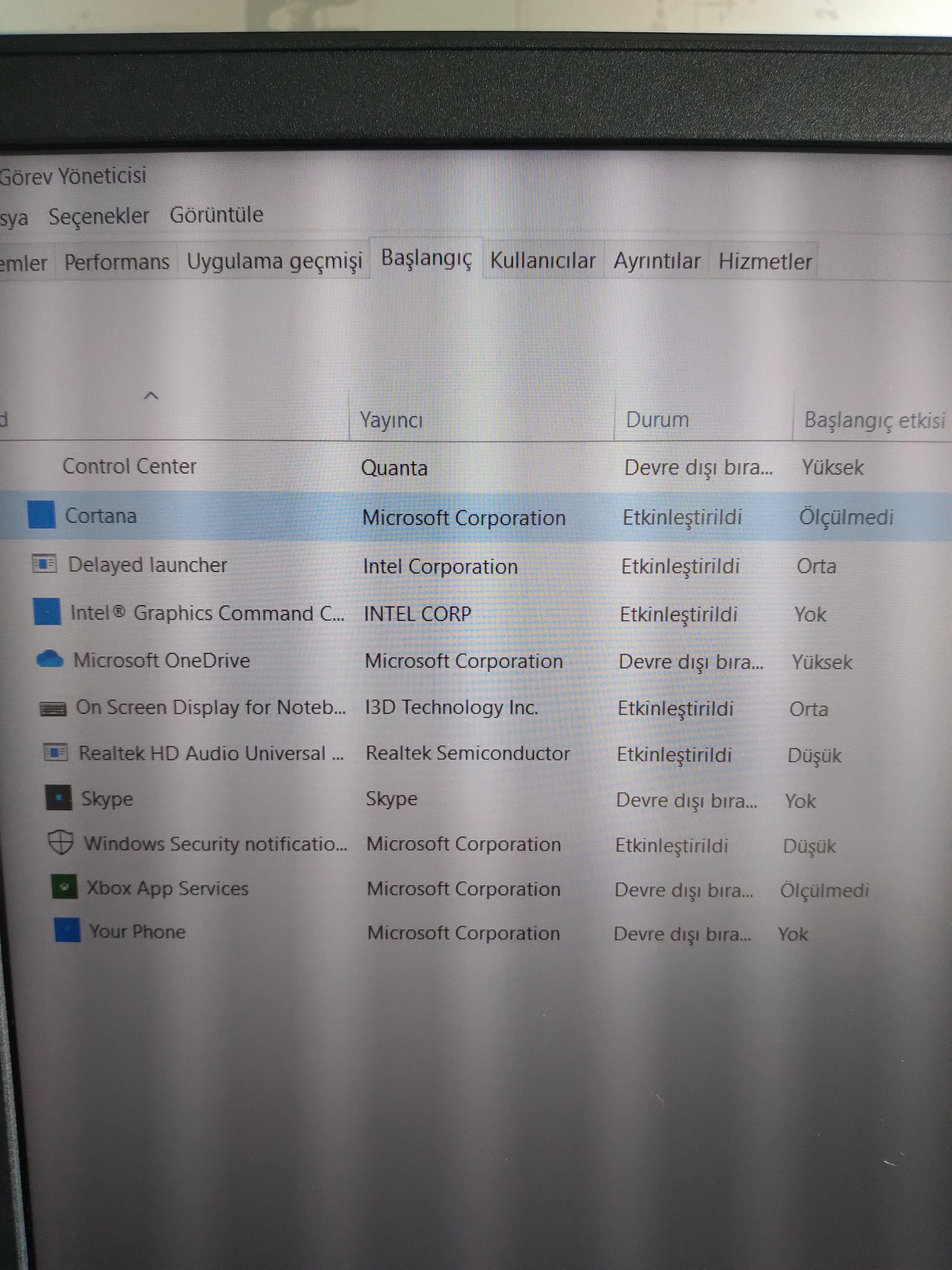Click the Your Phone app icon
The image size is (952, 1270).
click(x=67, y=931)
